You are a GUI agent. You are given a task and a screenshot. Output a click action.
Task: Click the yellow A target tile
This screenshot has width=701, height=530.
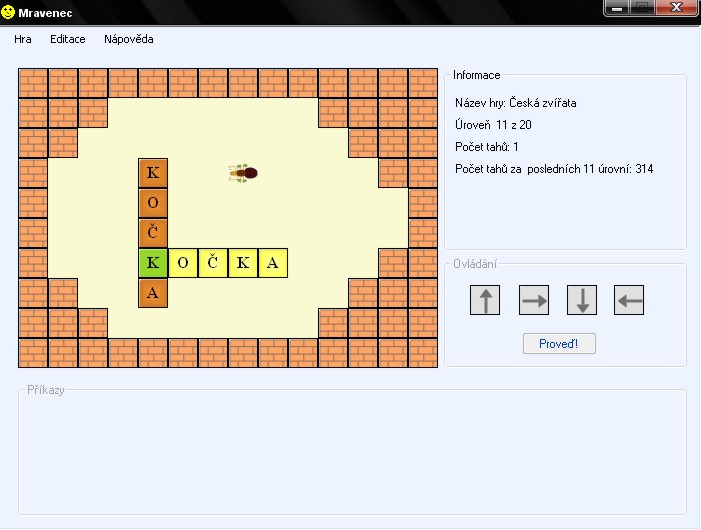pyautogui.click(x=273, y=263)
